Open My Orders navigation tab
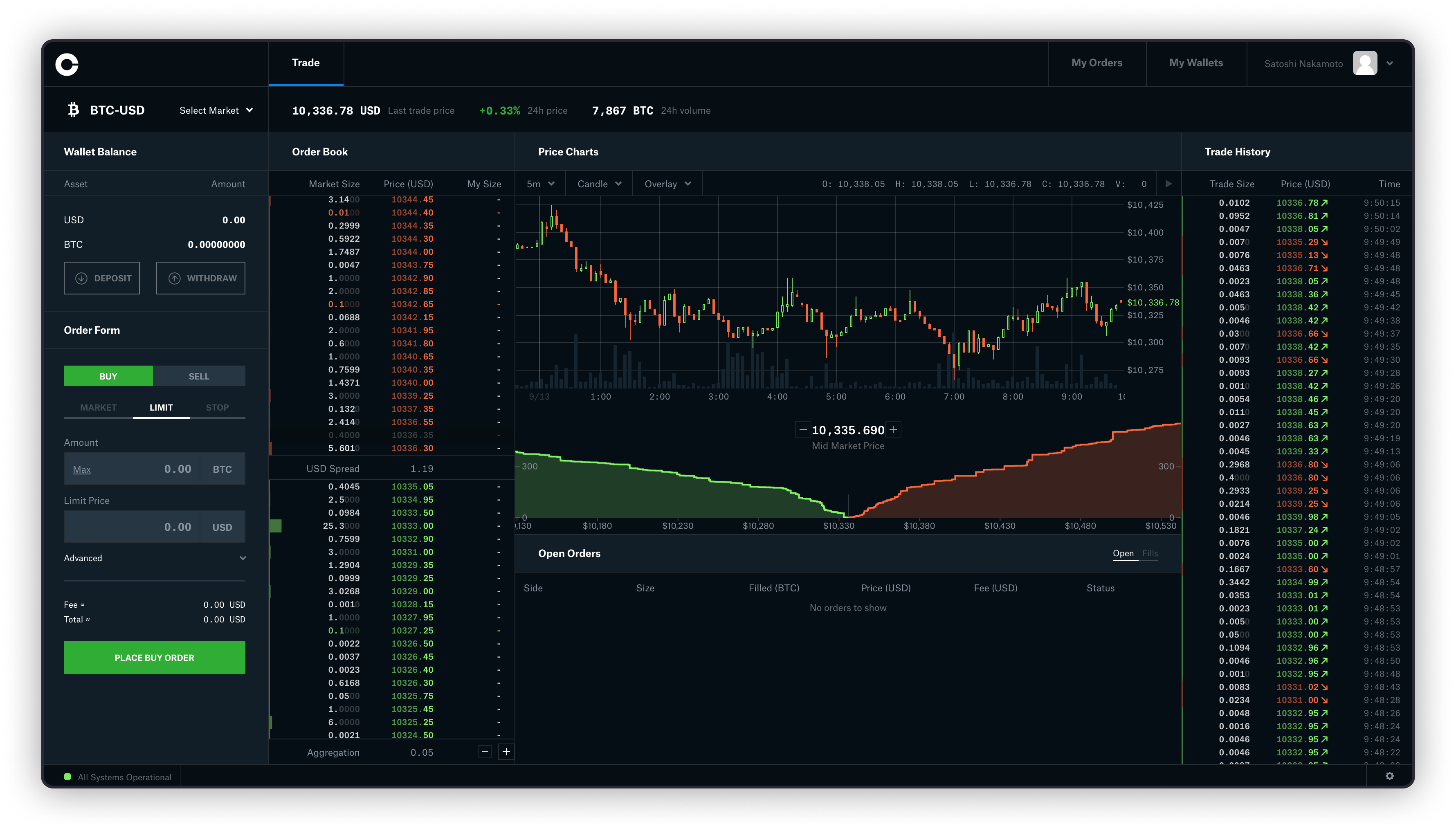 (x=1097, y=62)
